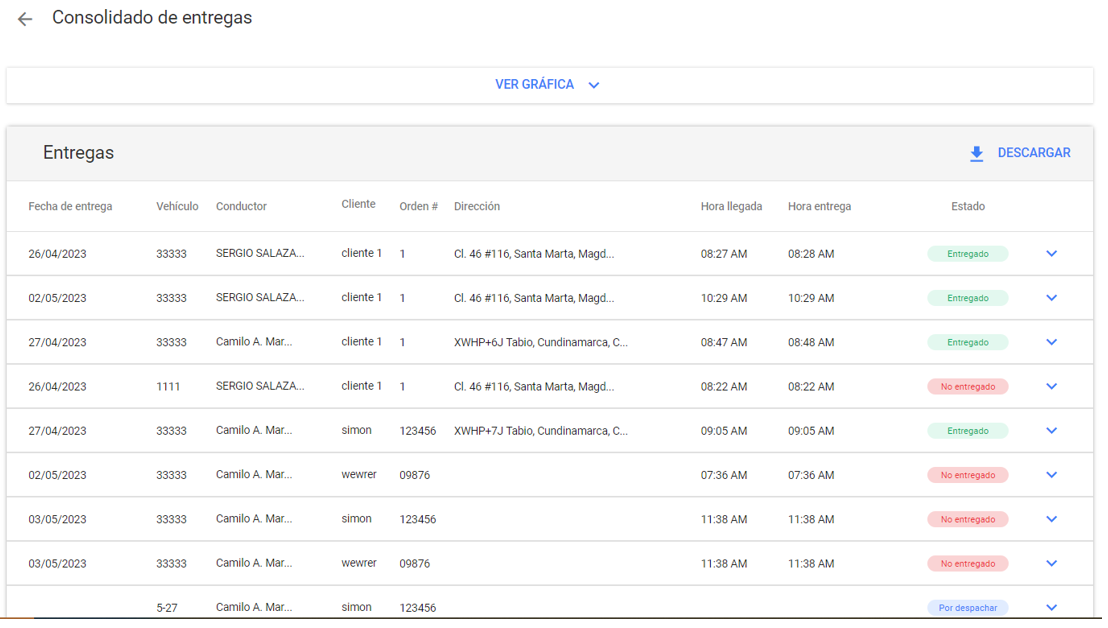Click the Por despachar status badge
1108x628 pixels.
coord(967,608)
